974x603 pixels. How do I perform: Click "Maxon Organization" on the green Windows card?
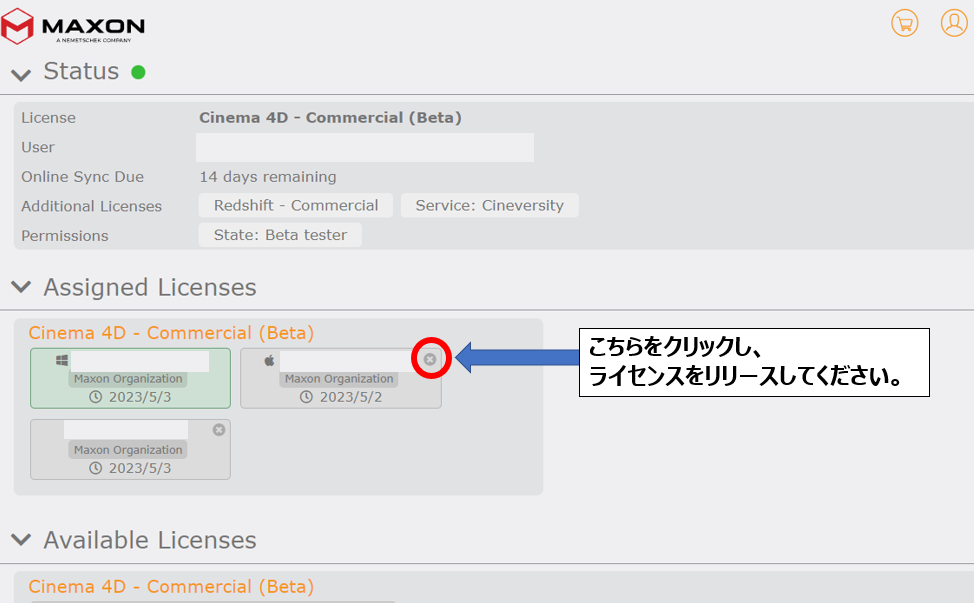pyautogui.click(x=128, y=379)
